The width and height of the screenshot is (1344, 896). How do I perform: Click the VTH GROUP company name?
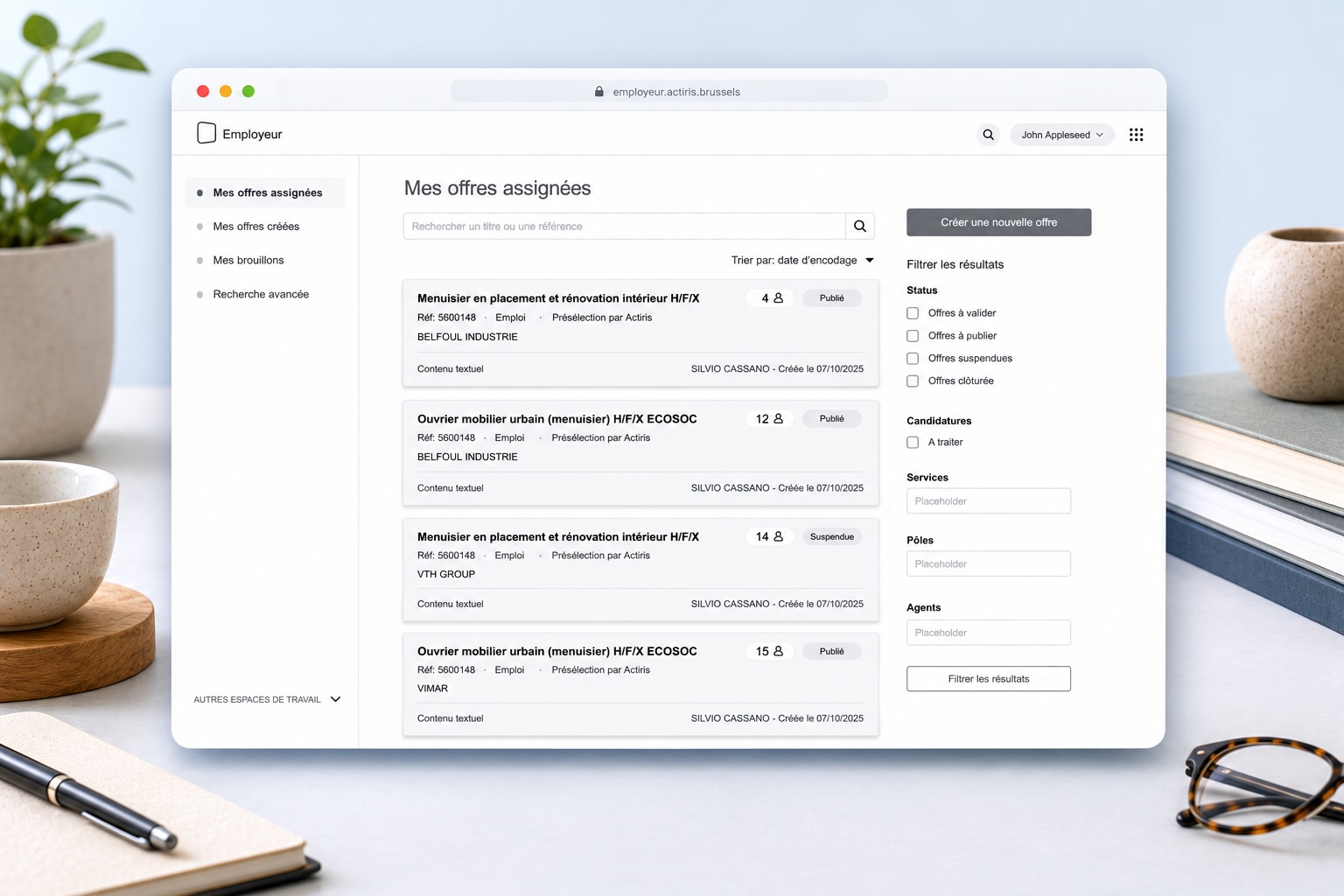click(x=446, y=575)
